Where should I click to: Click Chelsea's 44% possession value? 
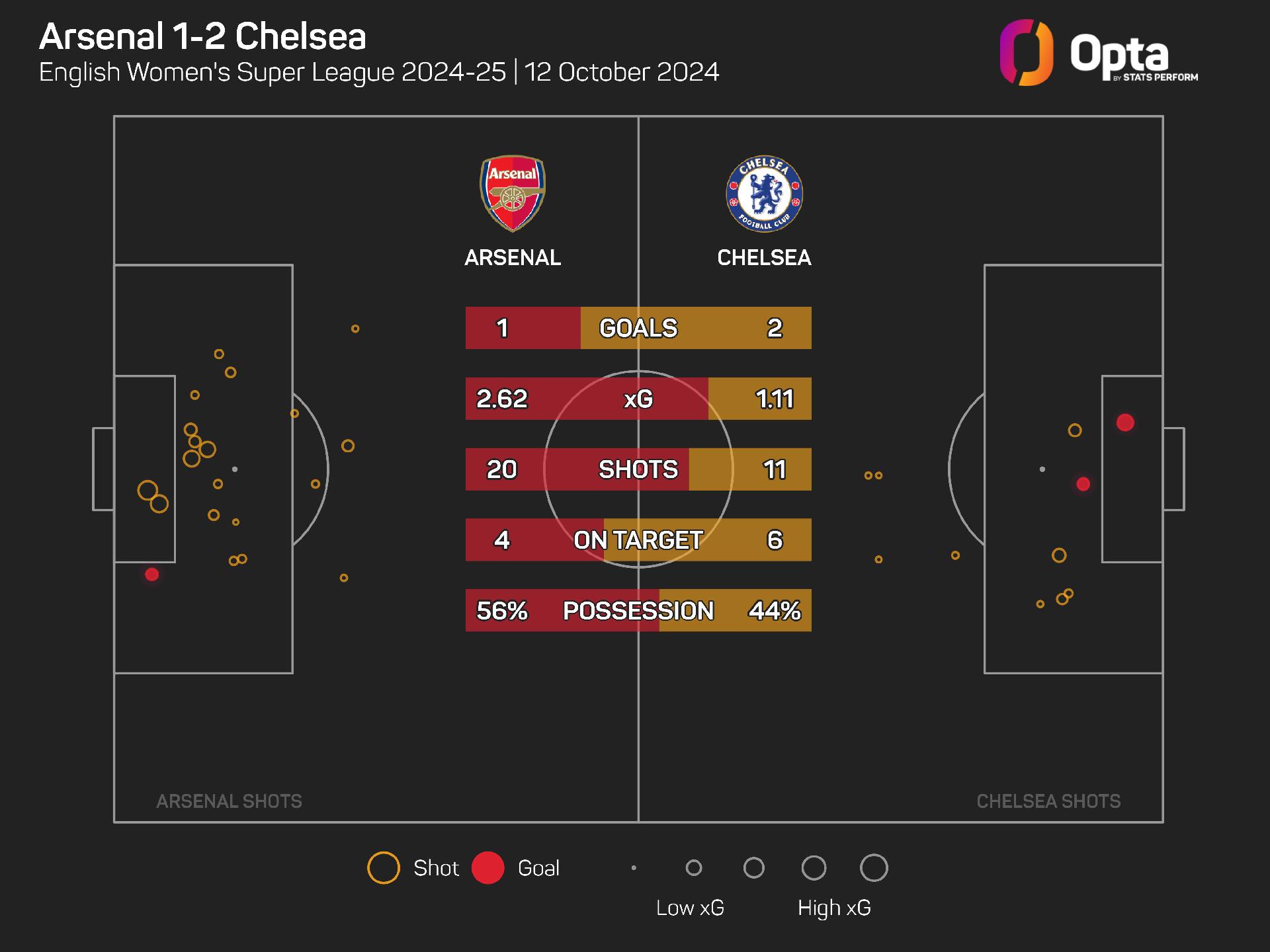[x=775, y=611]
